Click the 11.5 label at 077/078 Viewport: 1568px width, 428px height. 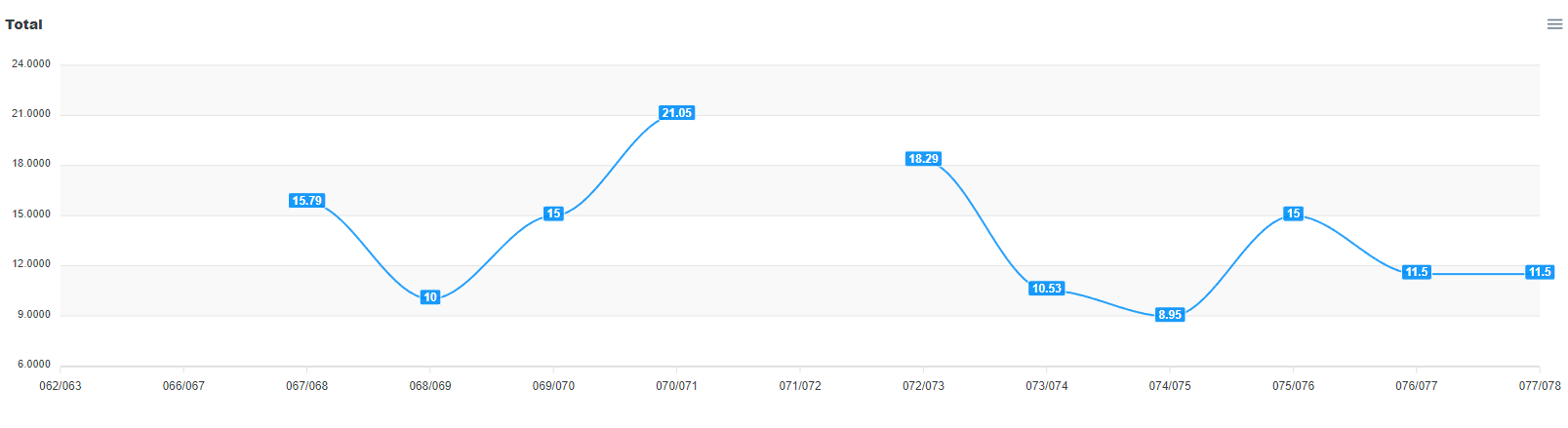[x=1540, y=272]
